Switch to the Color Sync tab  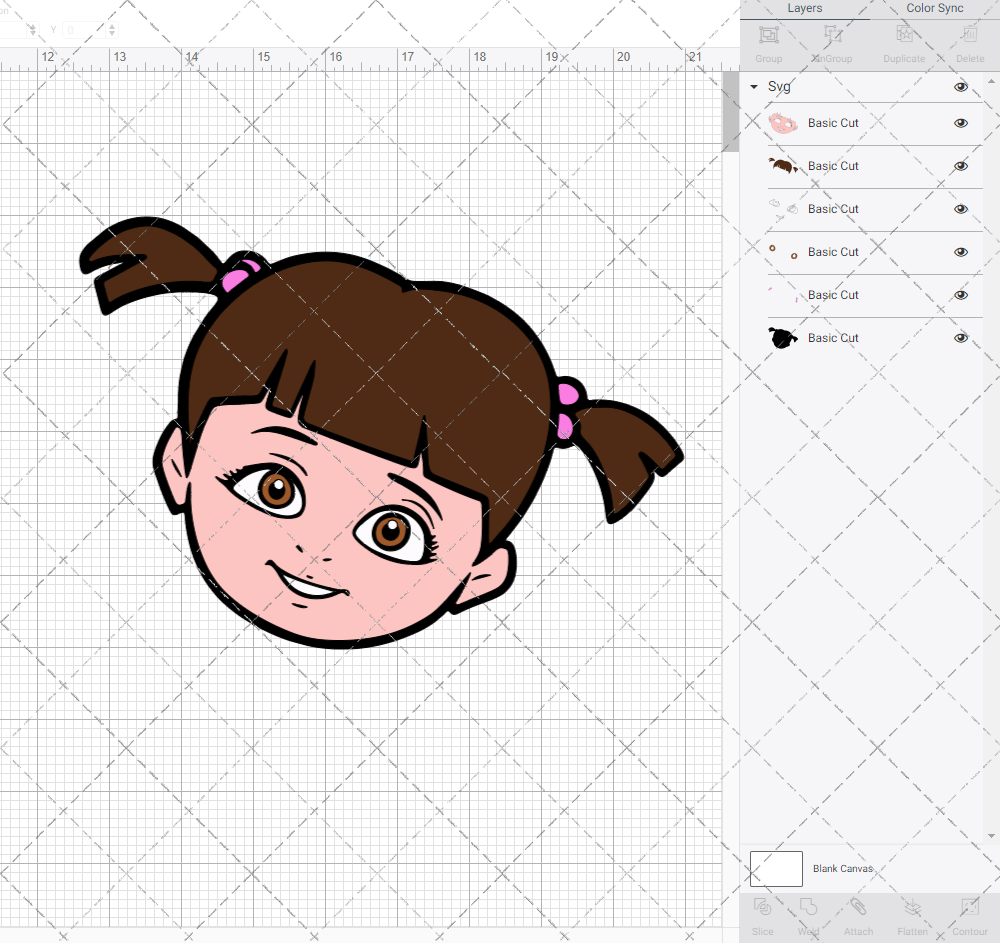(934, 9)
